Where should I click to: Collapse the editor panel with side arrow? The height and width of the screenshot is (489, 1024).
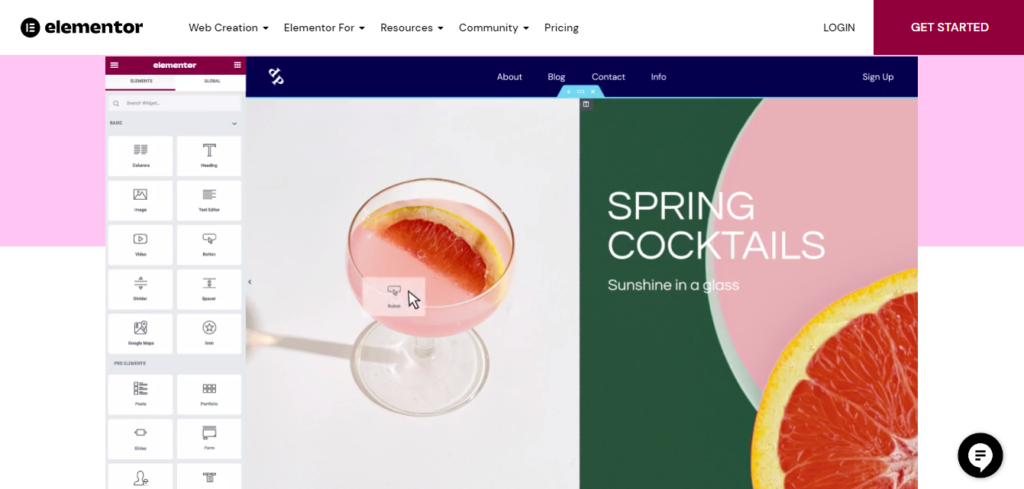249,282
